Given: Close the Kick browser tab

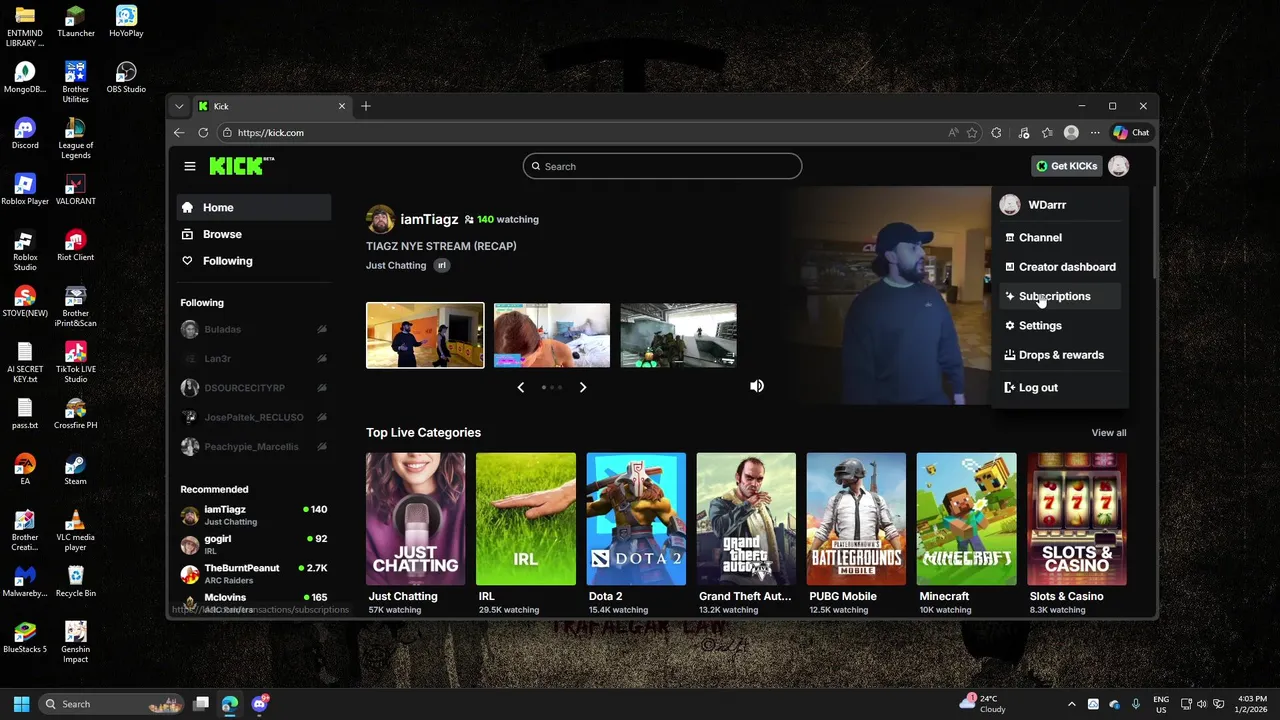Looking at the screenshot, I should (x=342, y=106).
